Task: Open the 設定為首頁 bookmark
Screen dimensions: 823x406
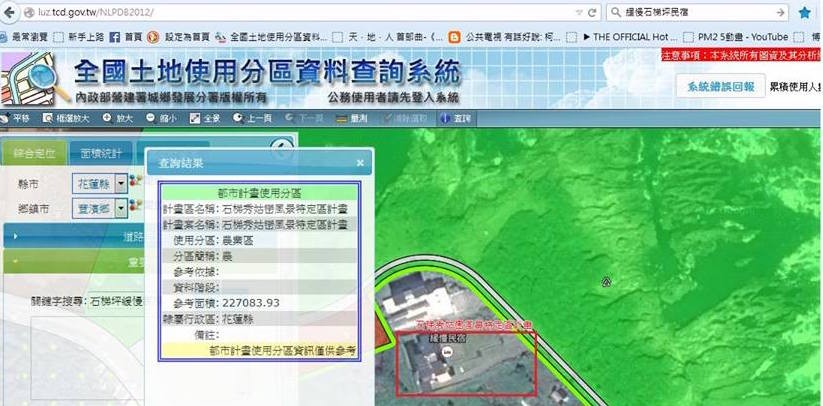Action: [x=178, y=37]
